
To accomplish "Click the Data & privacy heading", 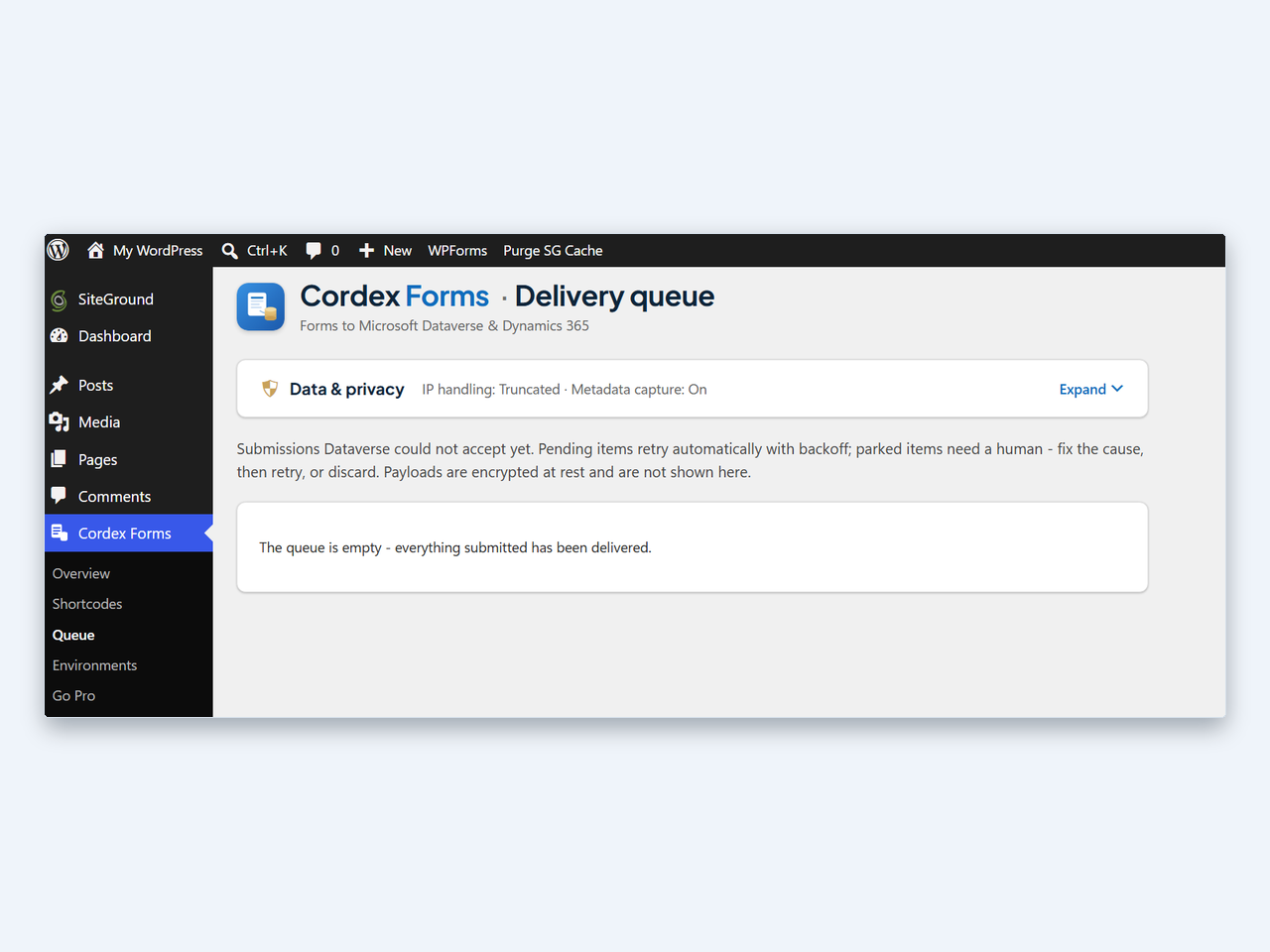I will pos(347,389).
